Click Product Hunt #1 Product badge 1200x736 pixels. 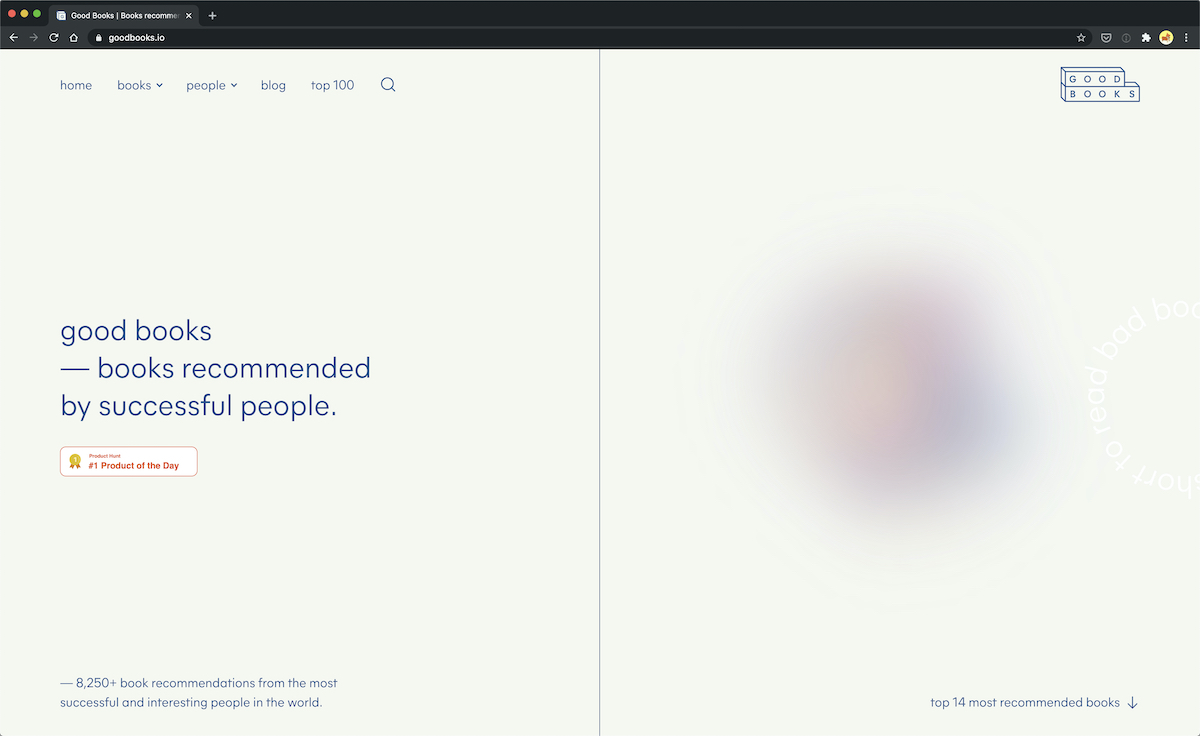[x=129, y=461]
